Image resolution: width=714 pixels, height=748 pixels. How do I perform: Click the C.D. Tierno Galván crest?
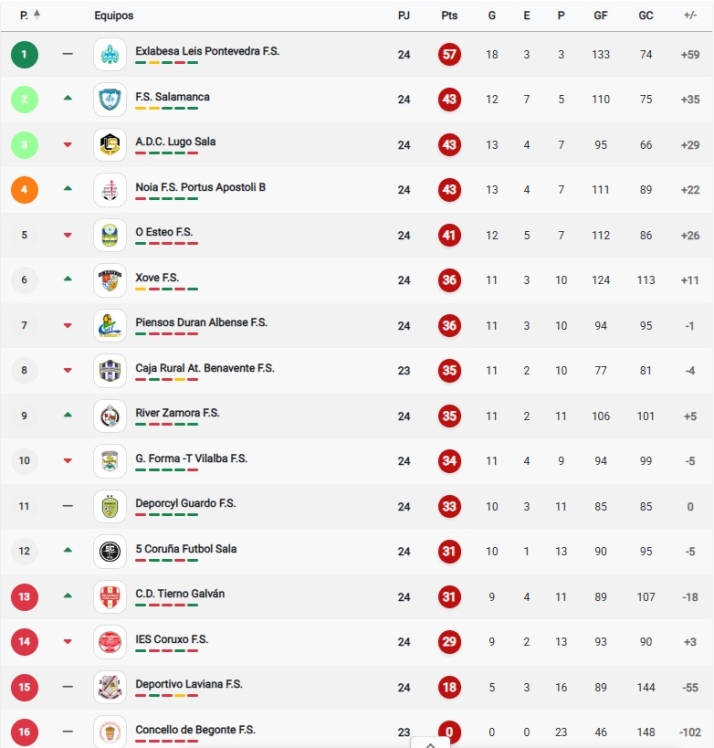(x=110, y=597)
